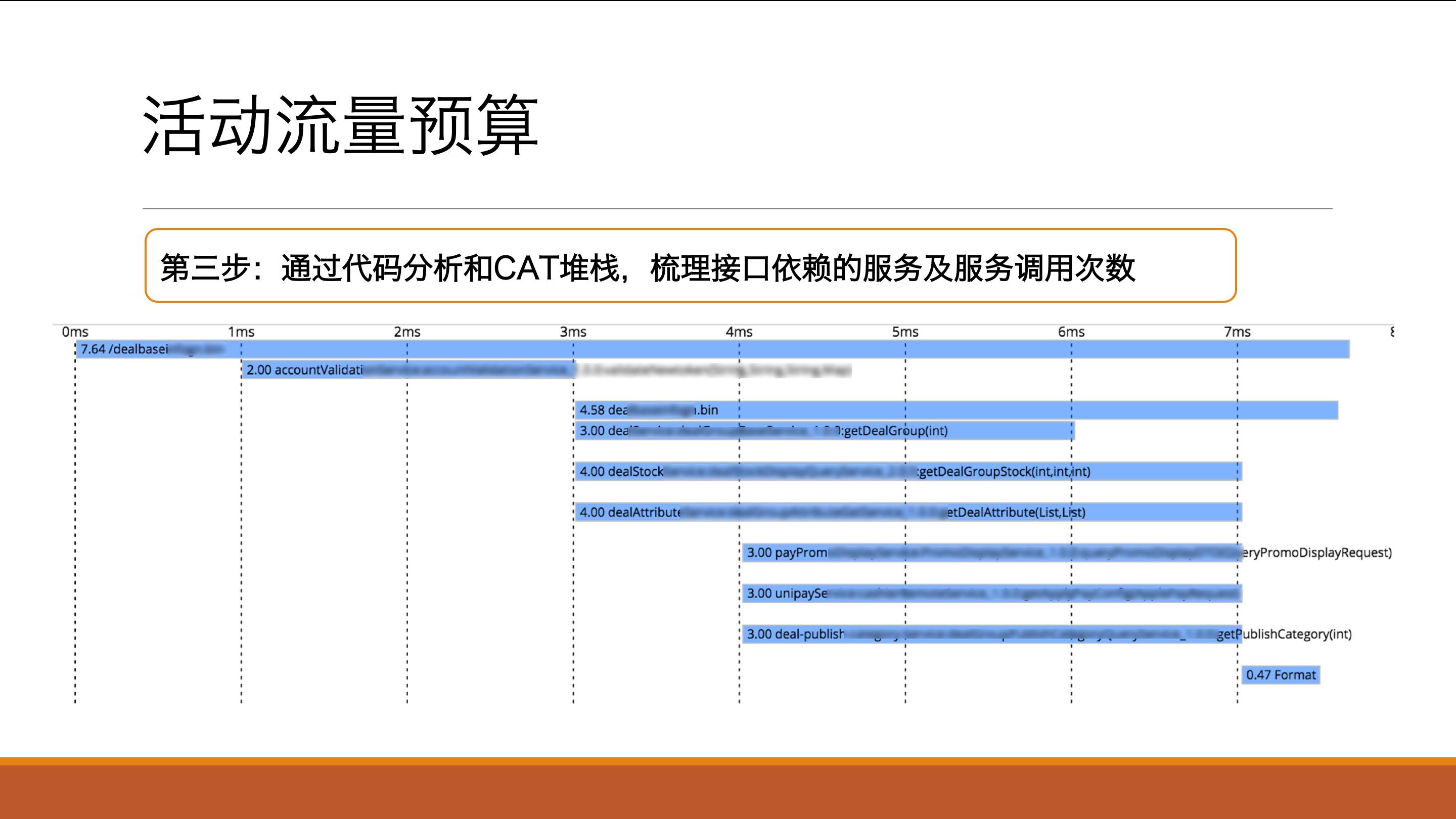
Task: Click the 1ms timeline marker
Action: point(241,332)
